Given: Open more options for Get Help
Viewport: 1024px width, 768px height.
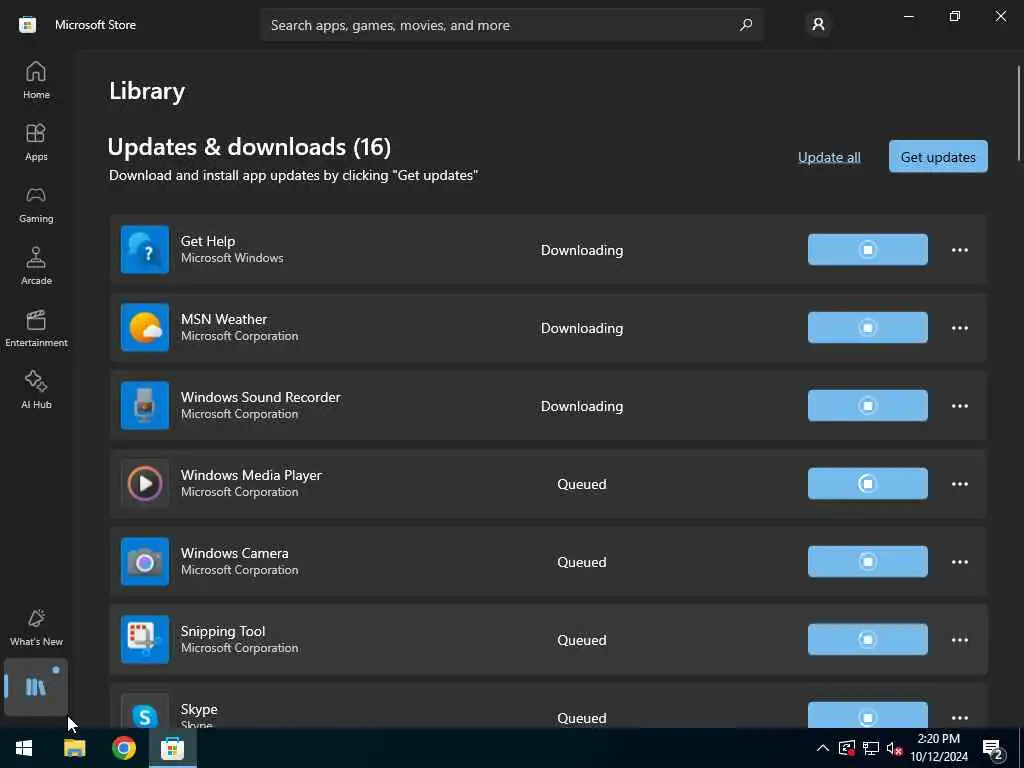Looking at the screenshot, I should (959, 250).
